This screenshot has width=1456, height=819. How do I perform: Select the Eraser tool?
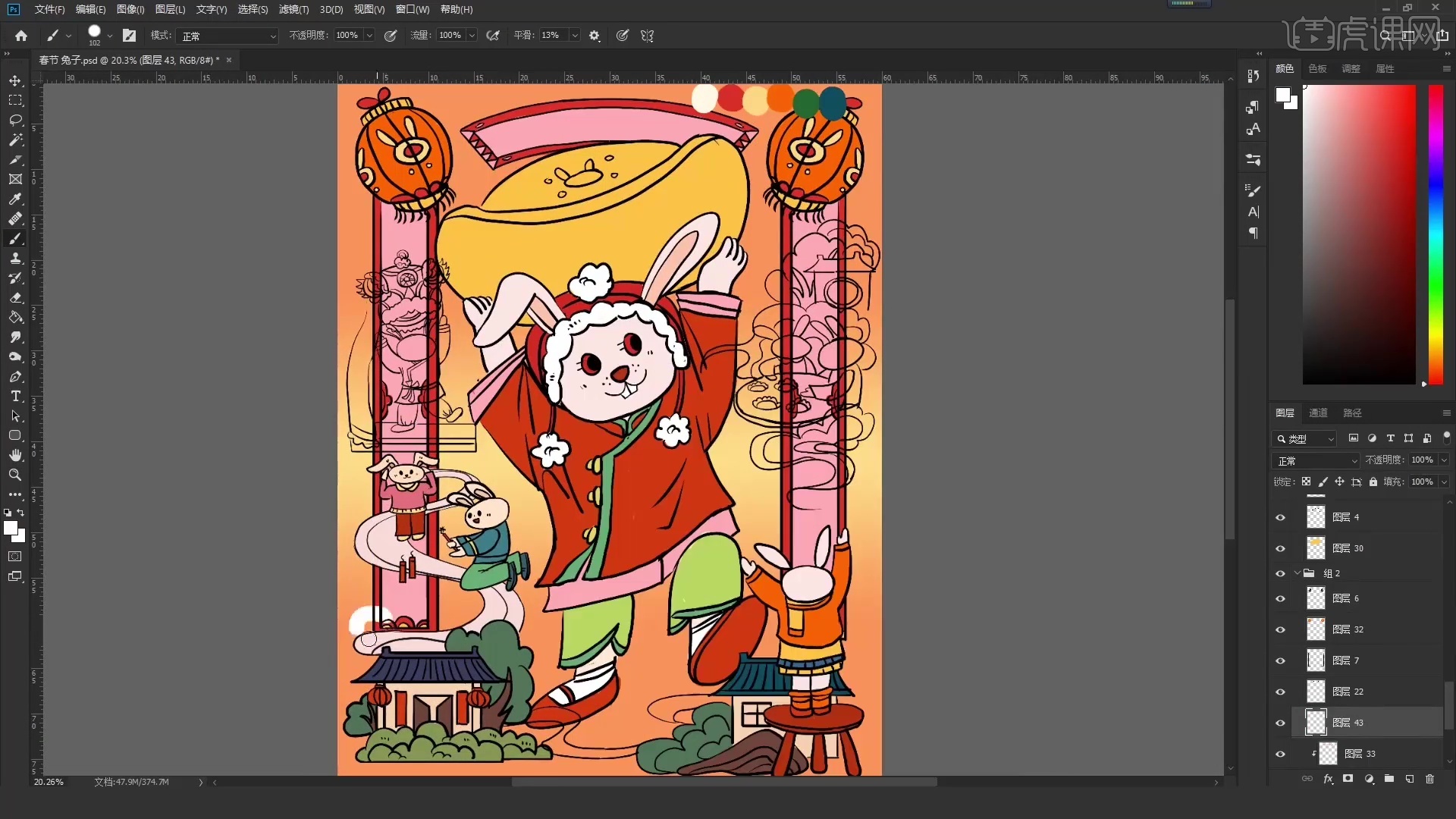pos(15,297)
